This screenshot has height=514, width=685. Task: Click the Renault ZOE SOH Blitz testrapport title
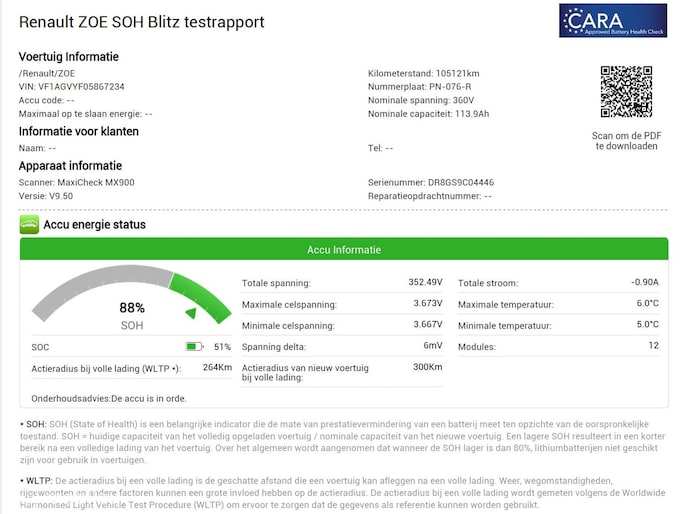144,21
